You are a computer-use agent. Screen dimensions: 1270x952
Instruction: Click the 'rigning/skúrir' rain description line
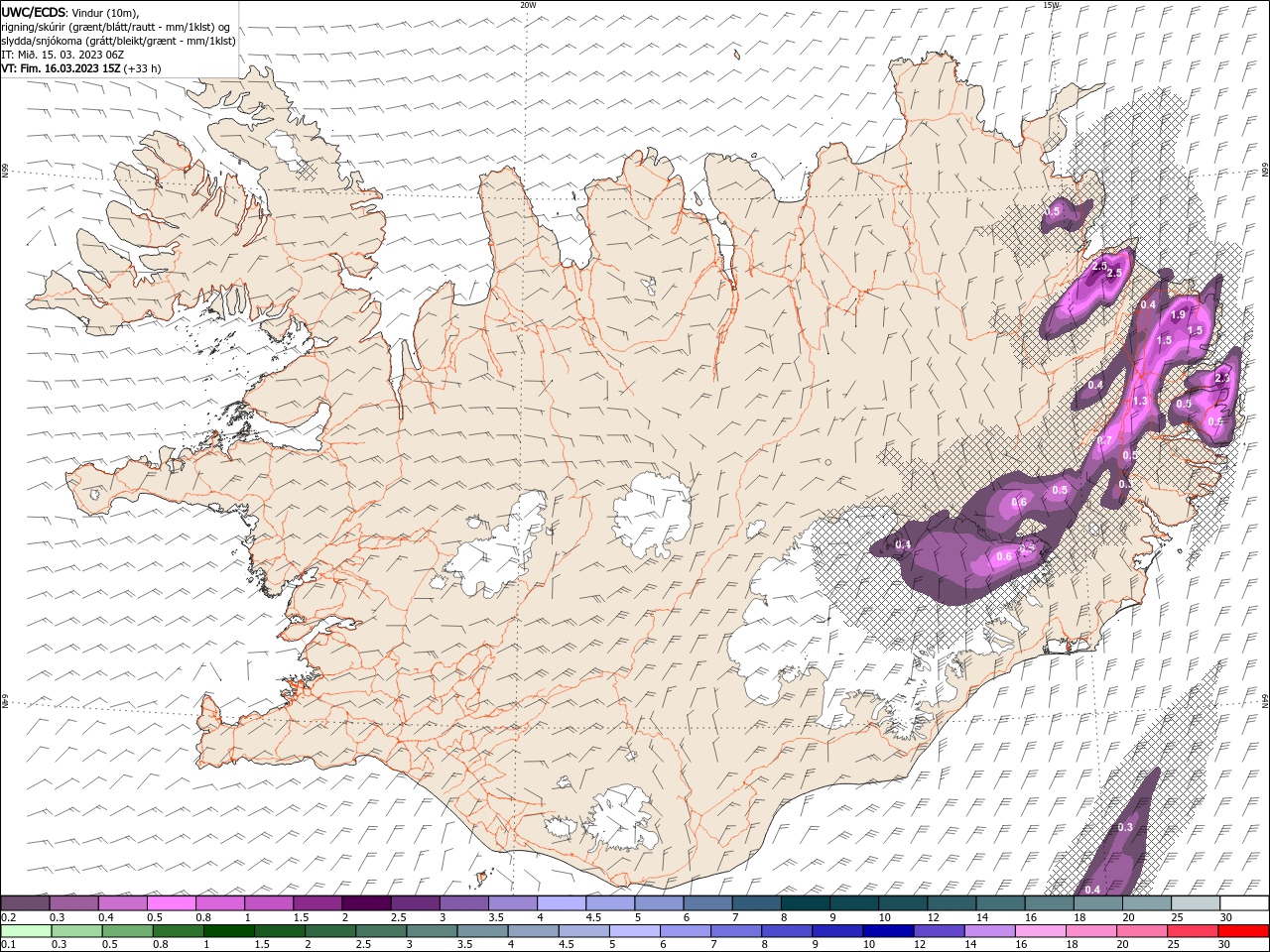pos(115,26)
